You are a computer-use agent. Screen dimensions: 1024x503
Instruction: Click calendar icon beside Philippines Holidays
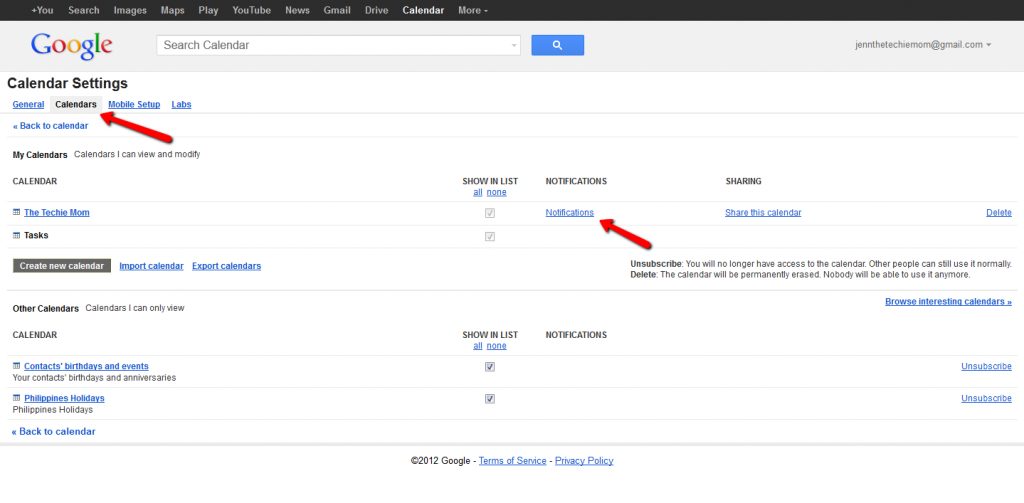point(16,398)
